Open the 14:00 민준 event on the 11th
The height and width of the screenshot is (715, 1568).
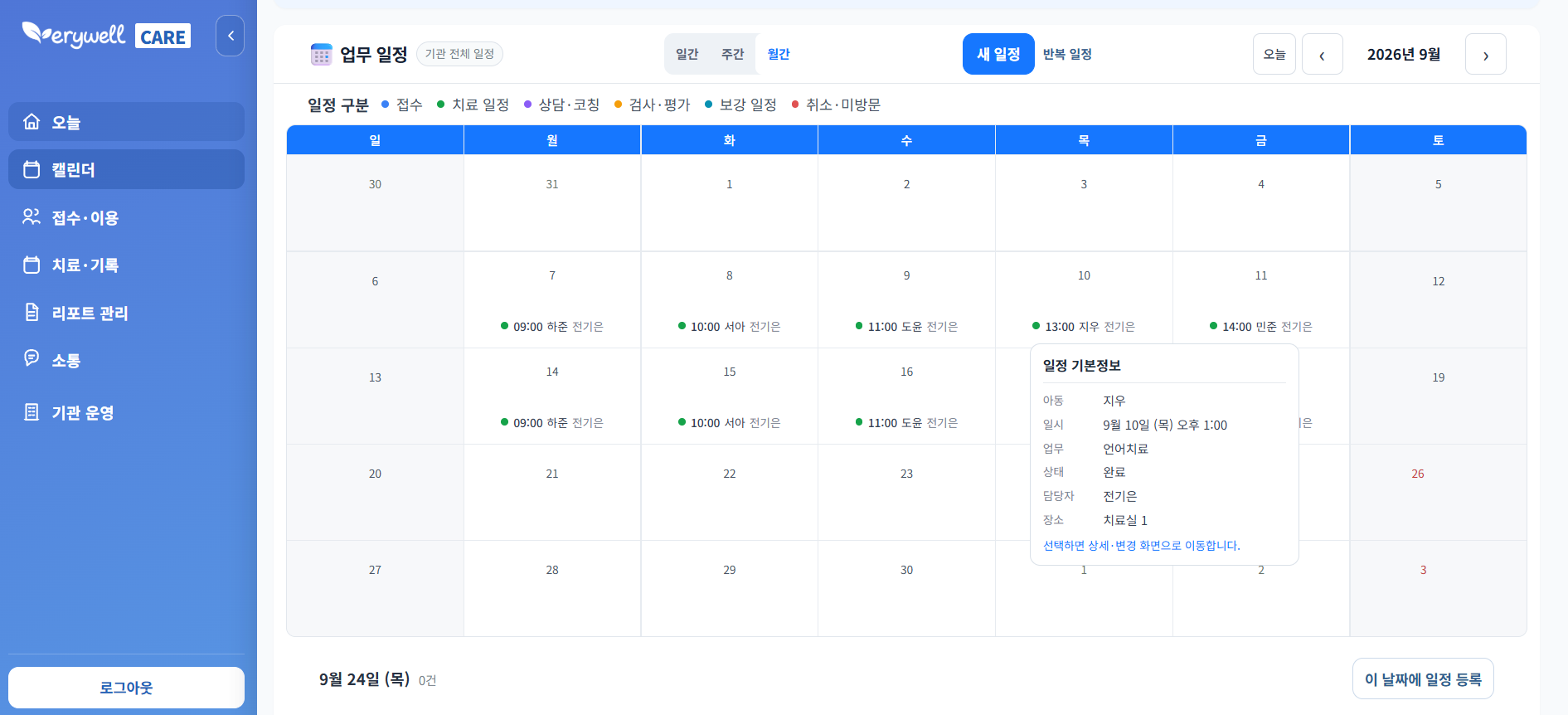[1260, 326]
